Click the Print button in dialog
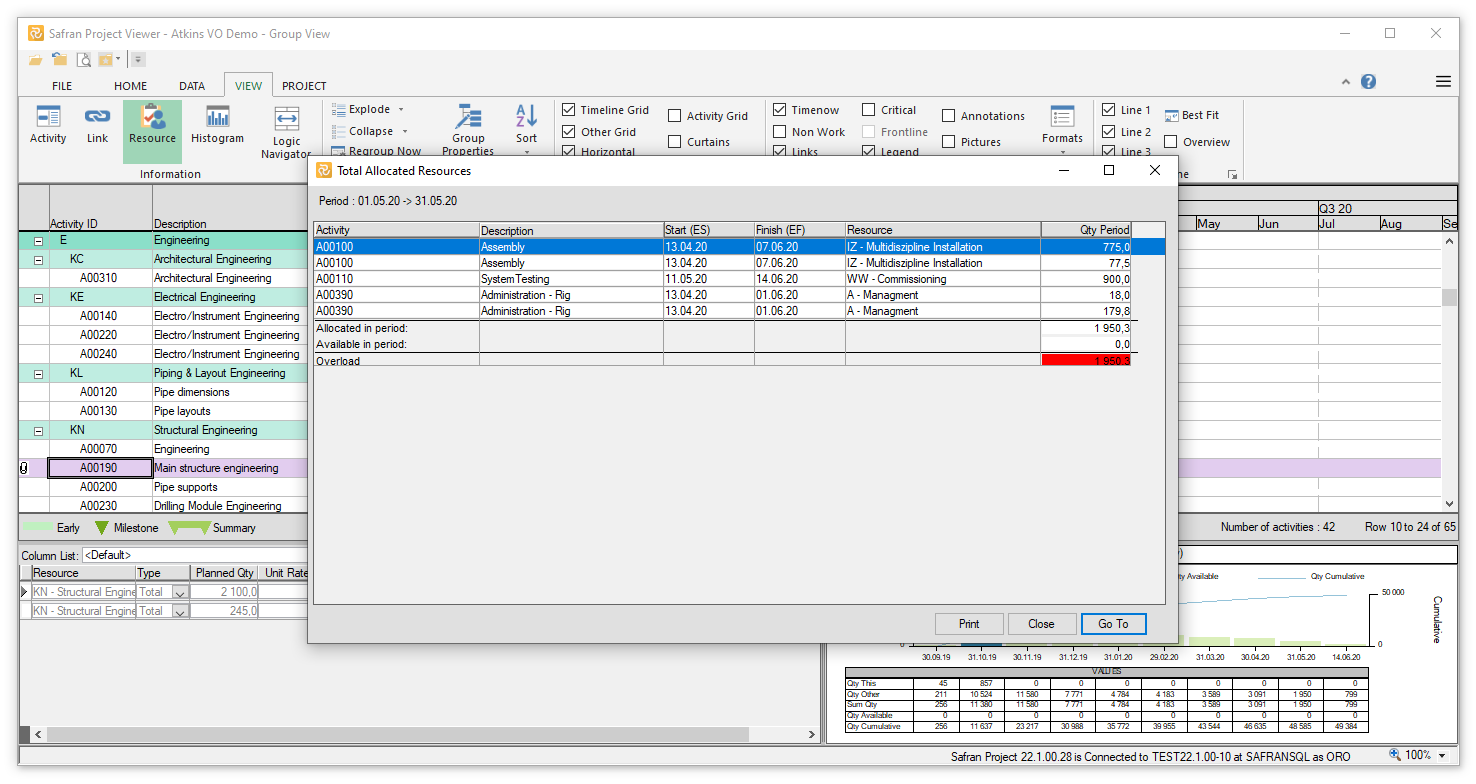Image resolution: width=1476 pixels, height=784 pixels. (x=969, y=624)
